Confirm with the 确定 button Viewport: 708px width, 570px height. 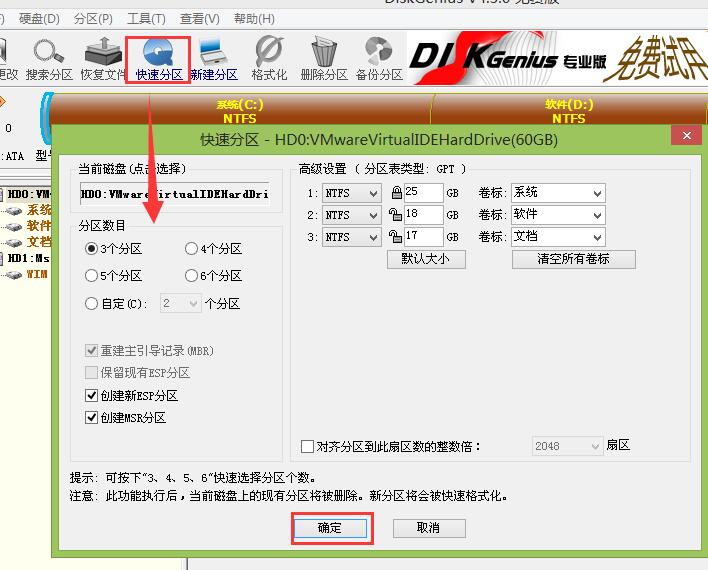point(330,528)
